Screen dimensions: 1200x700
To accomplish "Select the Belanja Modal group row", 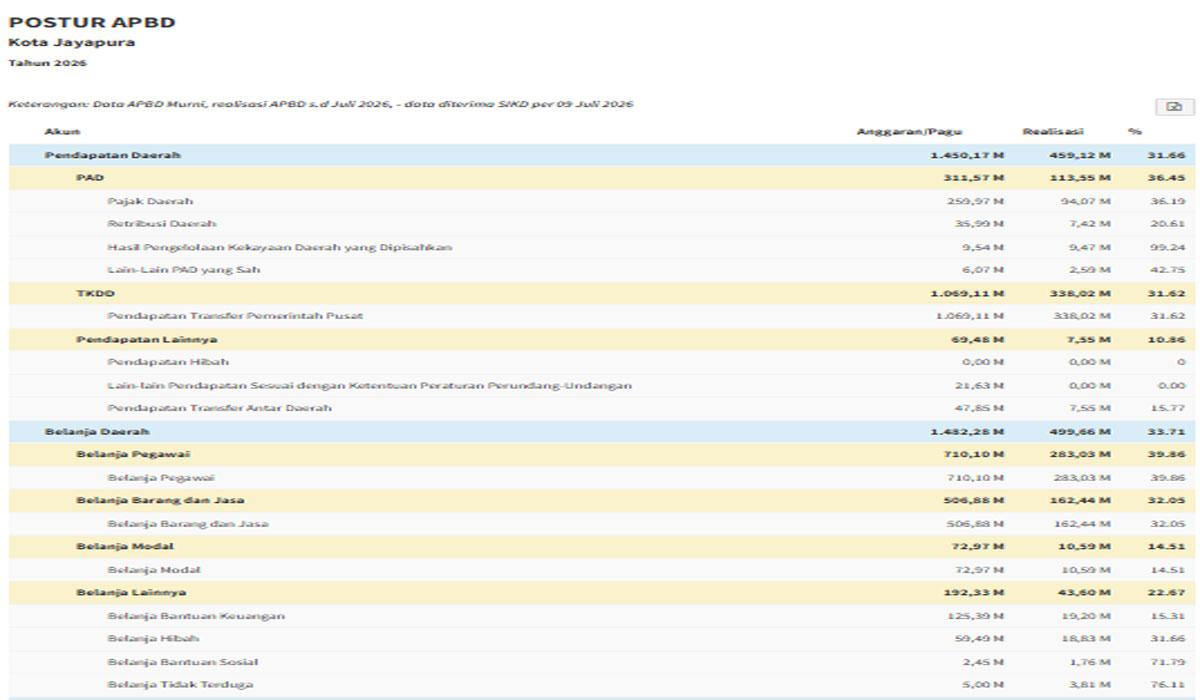I will pyautogui.click(x=602, y=546).
